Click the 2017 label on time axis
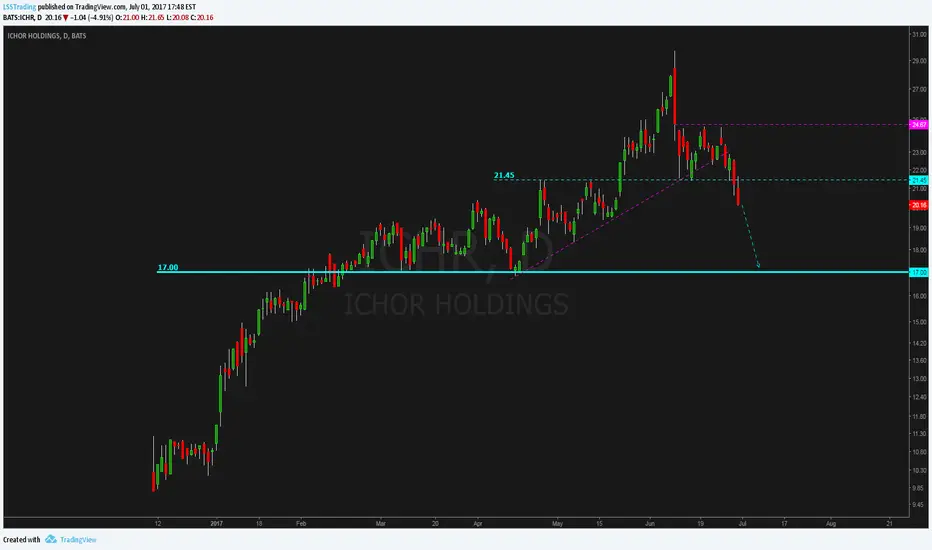This screenshot has width=932, height=550. tap(216, 524)
